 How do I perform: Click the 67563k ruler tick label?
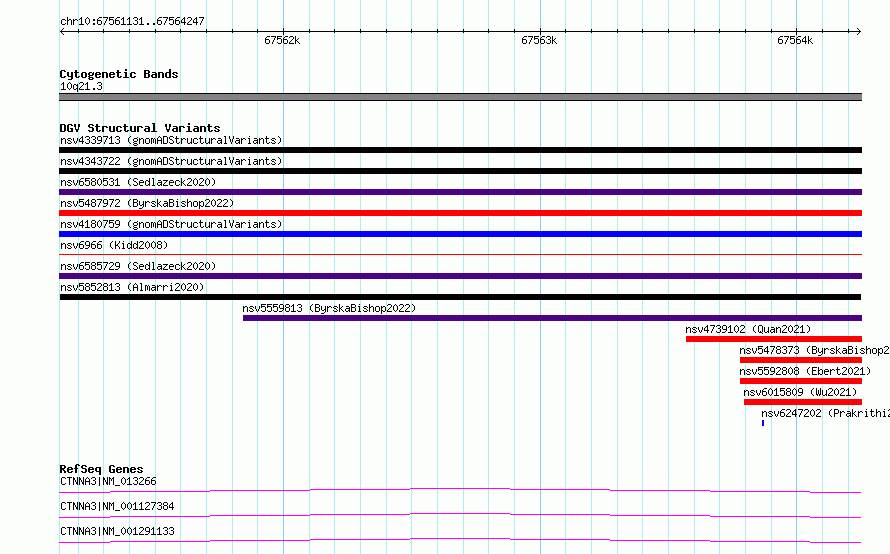click(x=539, y=40)
